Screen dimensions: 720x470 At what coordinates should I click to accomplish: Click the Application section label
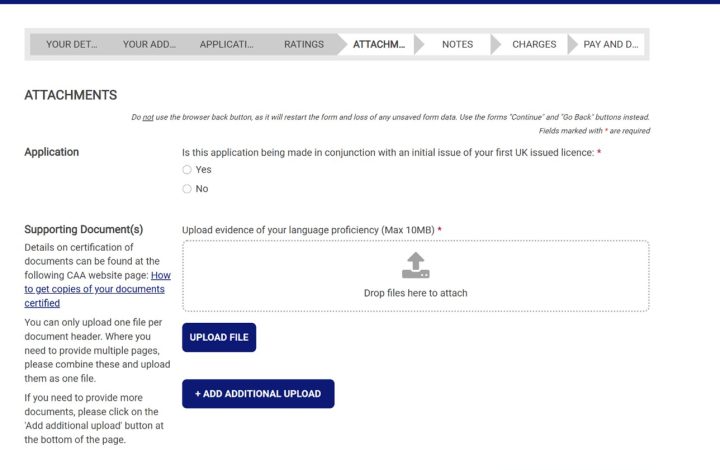pyautogui.click(x=51, y=152)
